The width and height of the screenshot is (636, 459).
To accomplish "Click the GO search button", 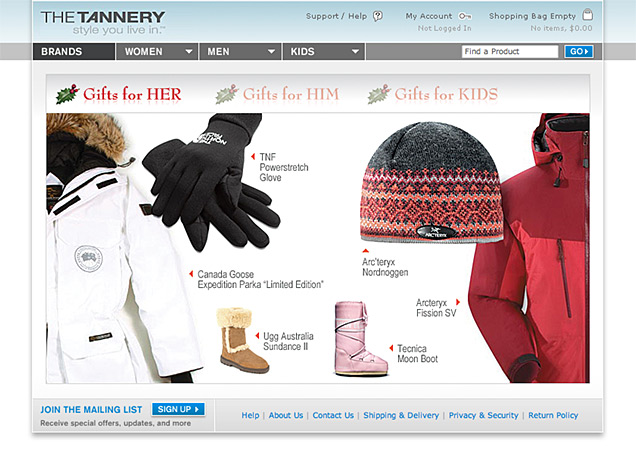I will click(x=579, y=51).
